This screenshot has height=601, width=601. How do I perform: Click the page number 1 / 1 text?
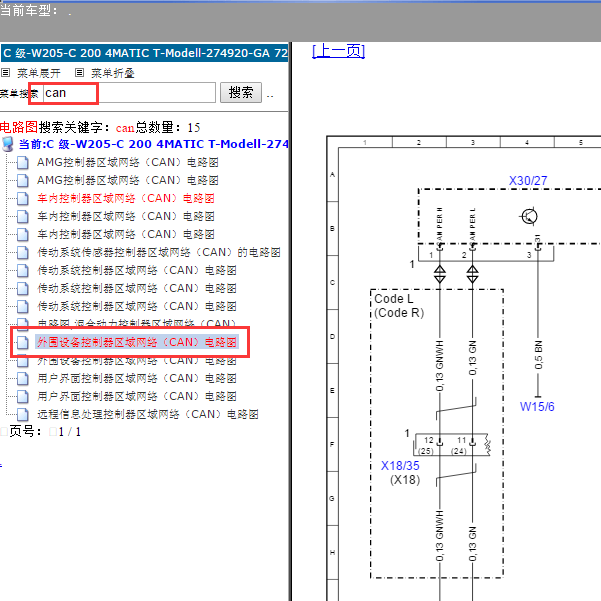point(70,432)
